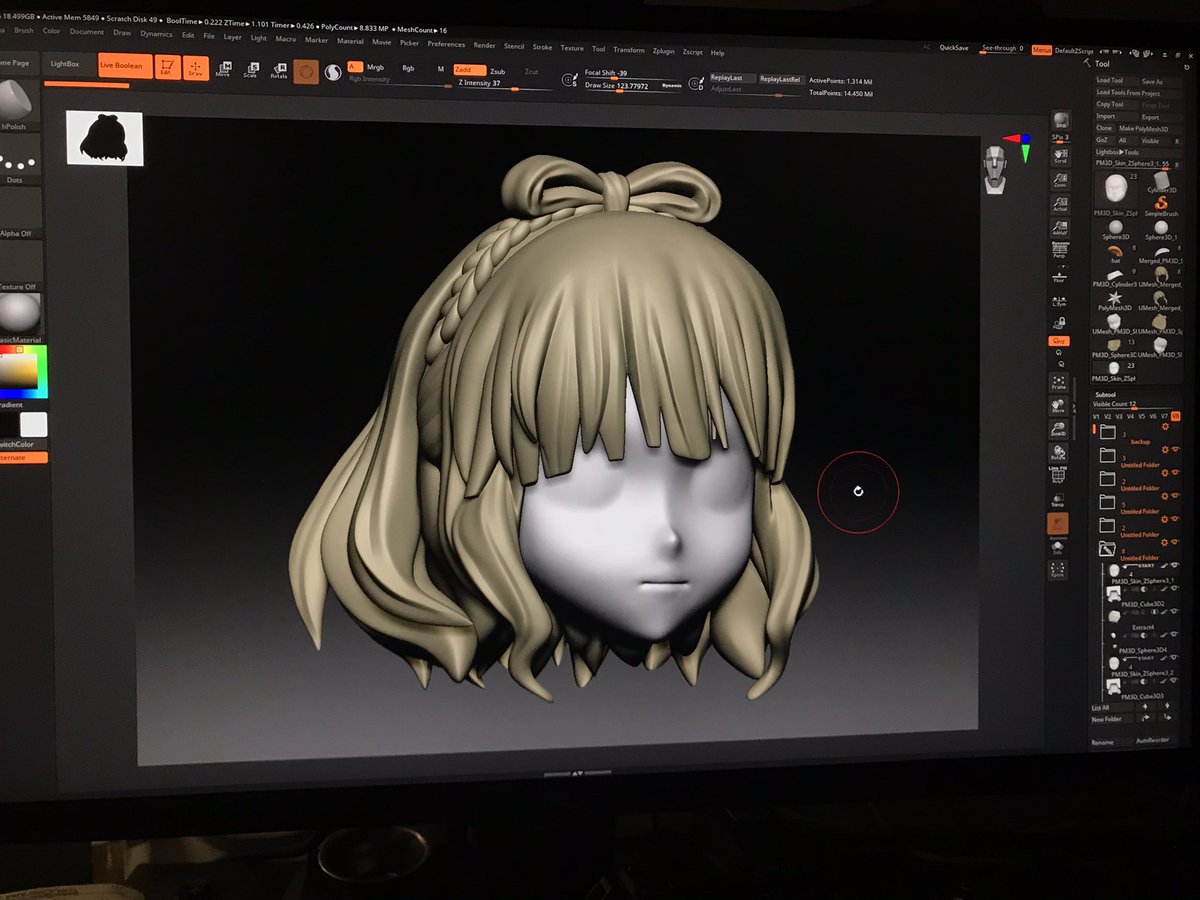Viewport: 1200px width, 900px height.
Task: Open the Texture Off selector
Action: (20, 265)
